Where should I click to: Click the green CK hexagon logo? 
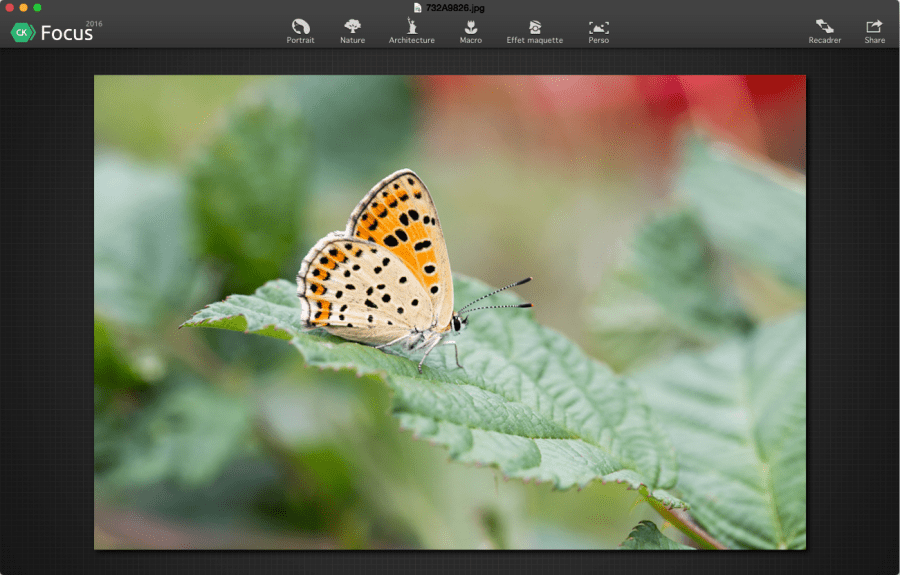[x=22, y=33]
